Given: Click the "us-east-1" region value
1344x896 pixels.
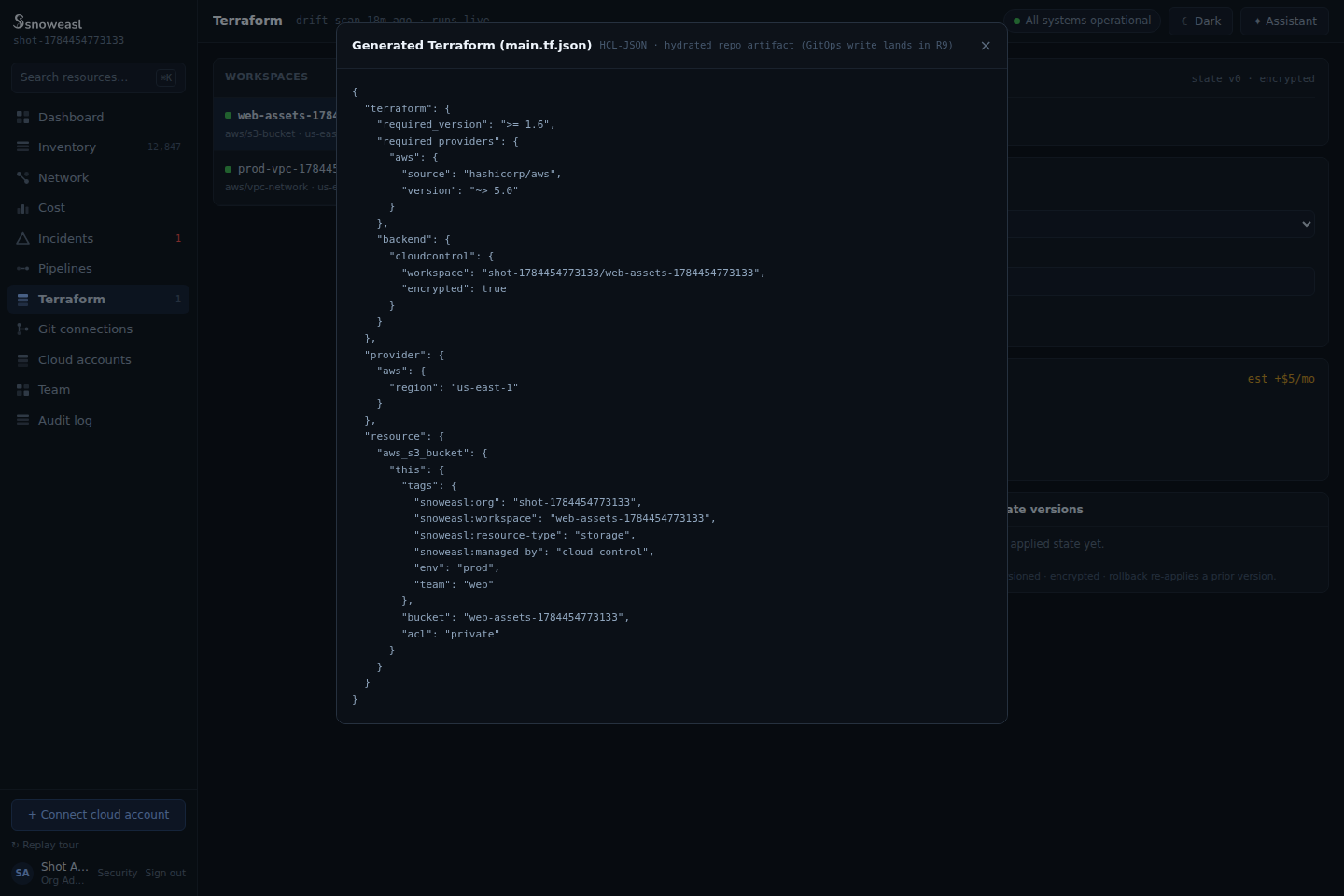Looking at the screenshot, I should [x=484, y=388].
